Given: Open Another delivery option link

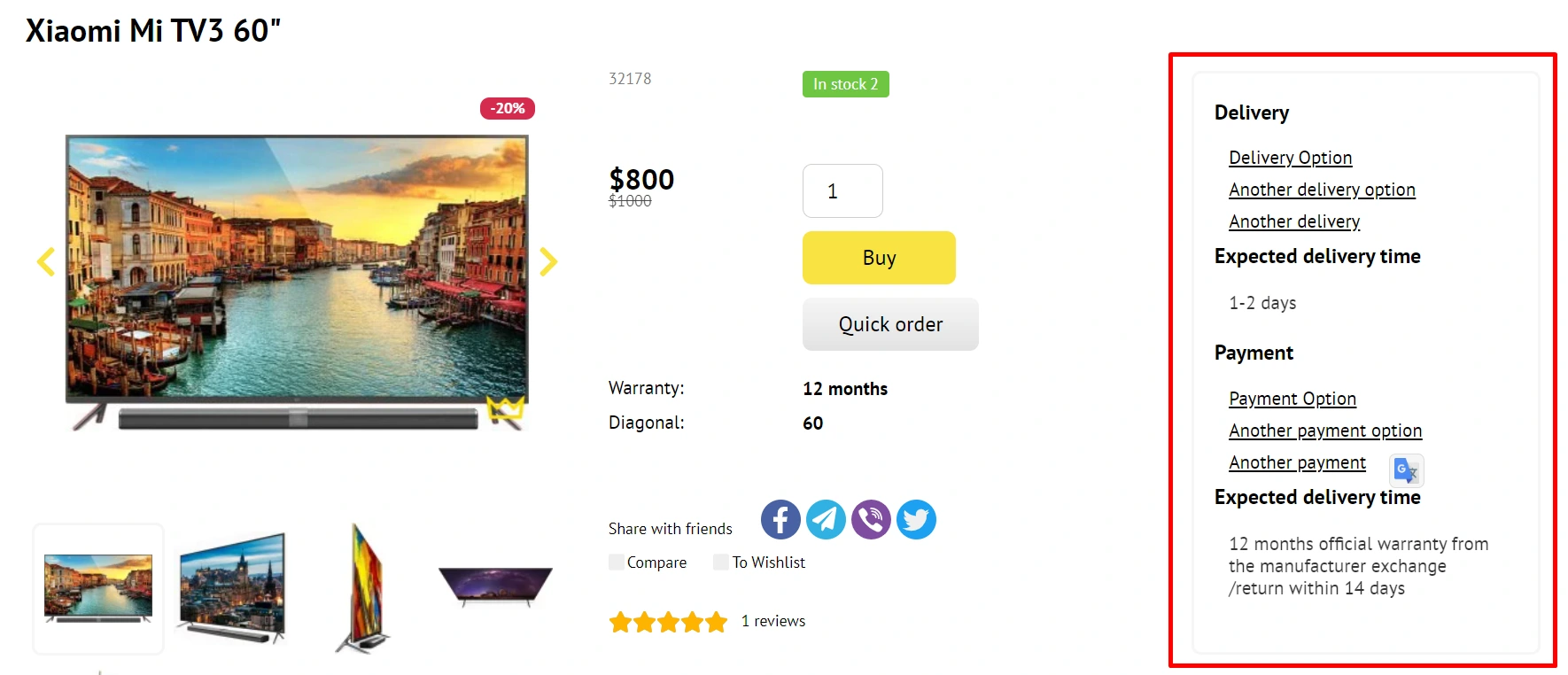Looking at the screenshot, I should [x=1322, y=190].
